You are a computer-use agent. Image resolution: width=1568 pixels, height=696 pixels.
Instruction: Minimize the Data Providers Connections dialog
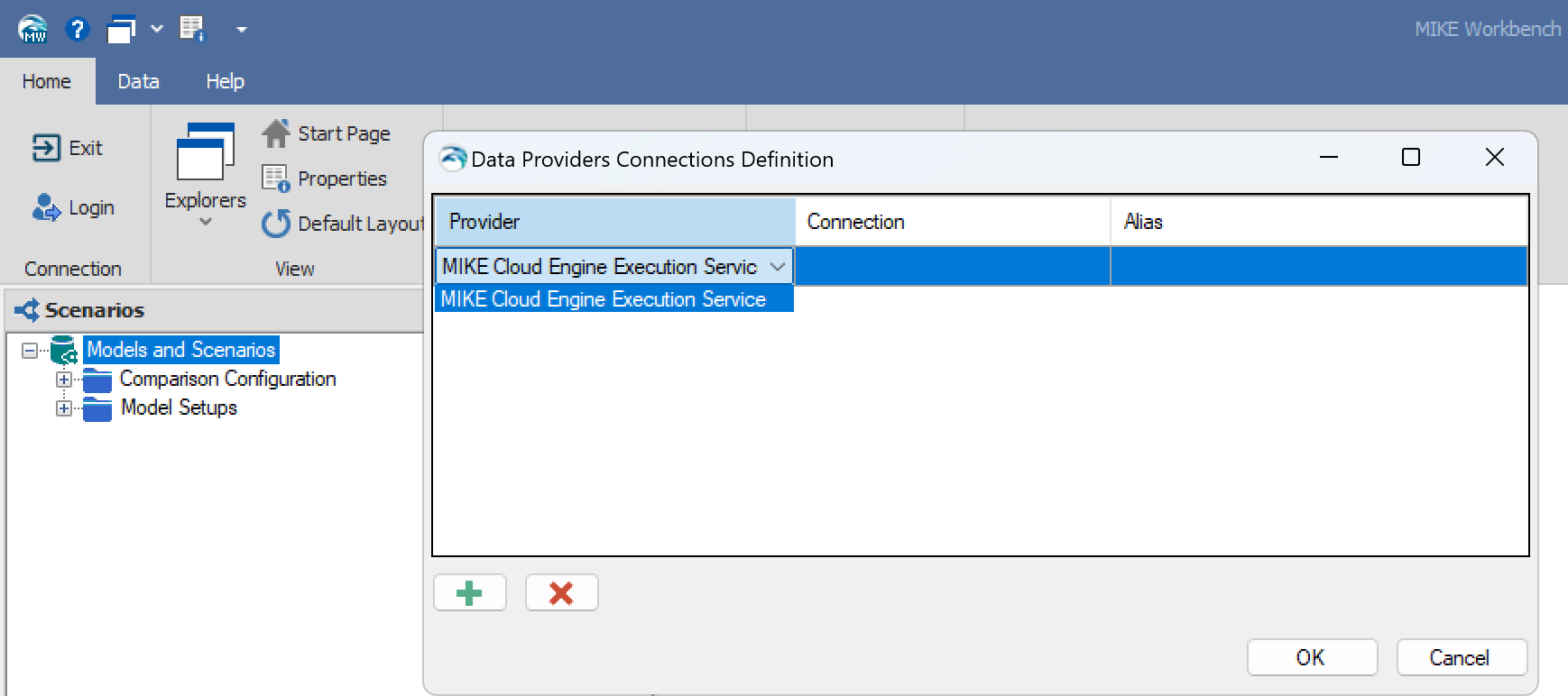click(1329, 158)
